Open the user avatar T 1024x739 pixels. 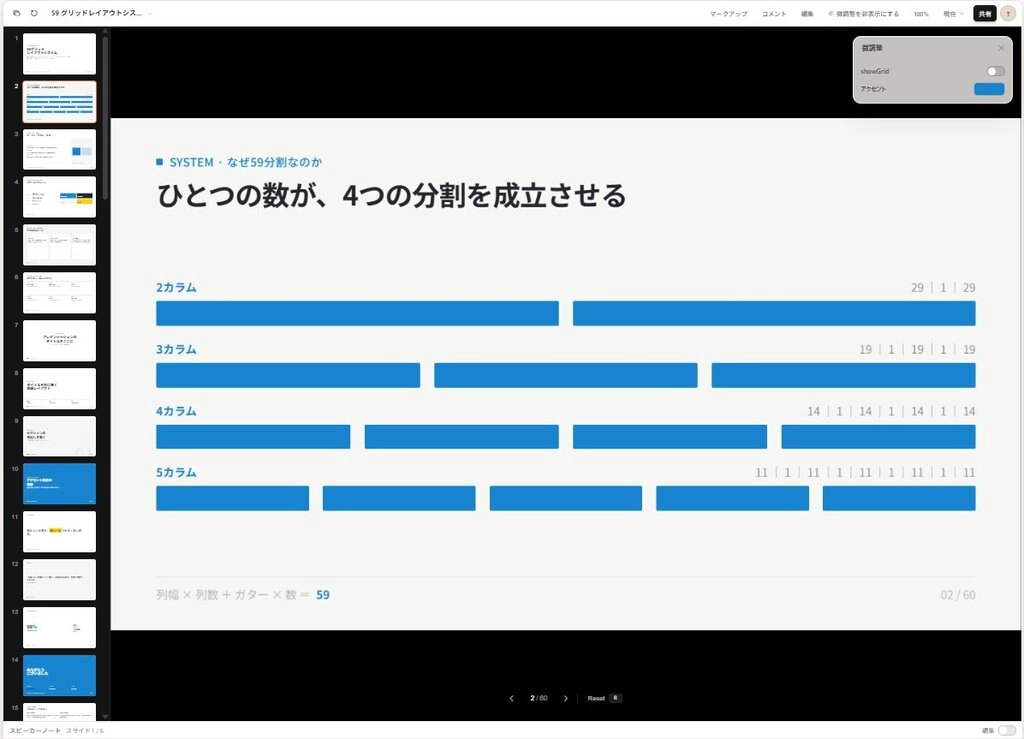(x=1008, y=14)
